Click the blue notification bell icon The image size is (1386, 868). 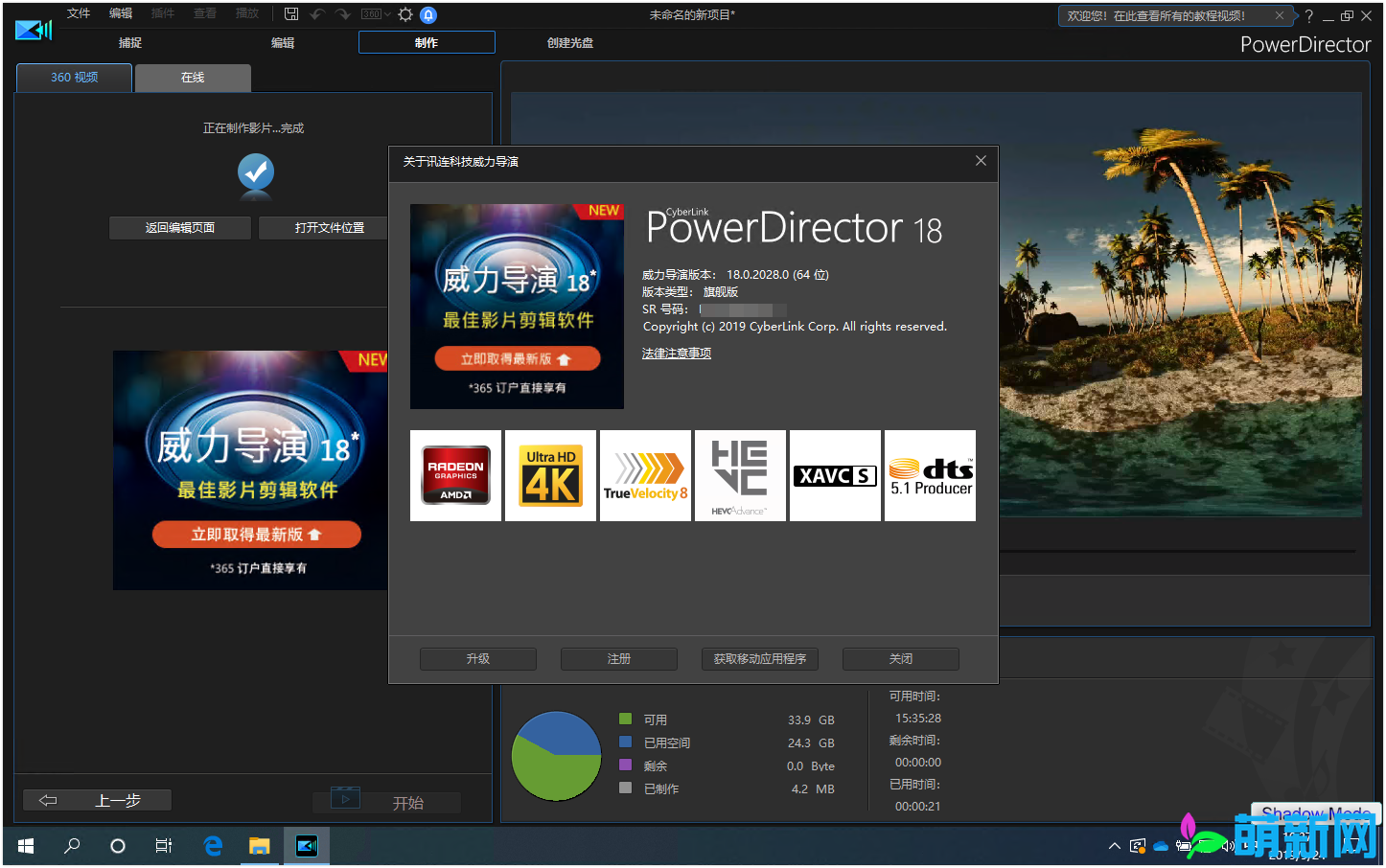click(x=428, y=14)
